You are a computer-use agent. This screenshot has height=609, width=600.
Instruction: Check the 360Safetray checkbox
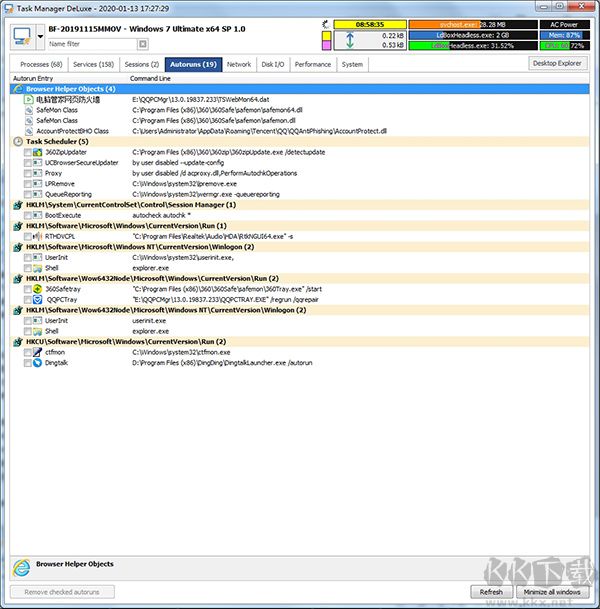(x=28, y=289)
